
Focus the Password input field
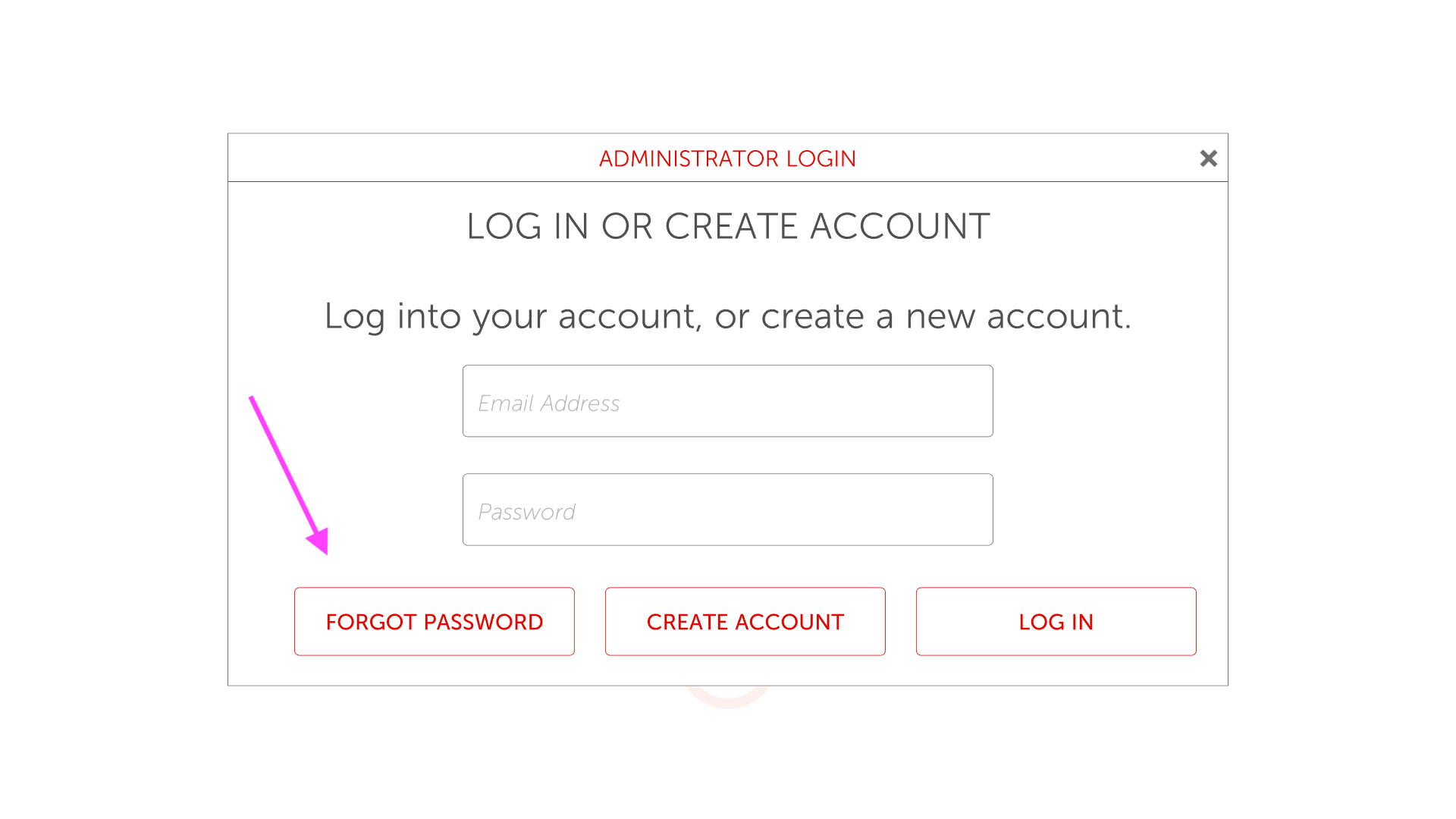click(x=727, y=510)
